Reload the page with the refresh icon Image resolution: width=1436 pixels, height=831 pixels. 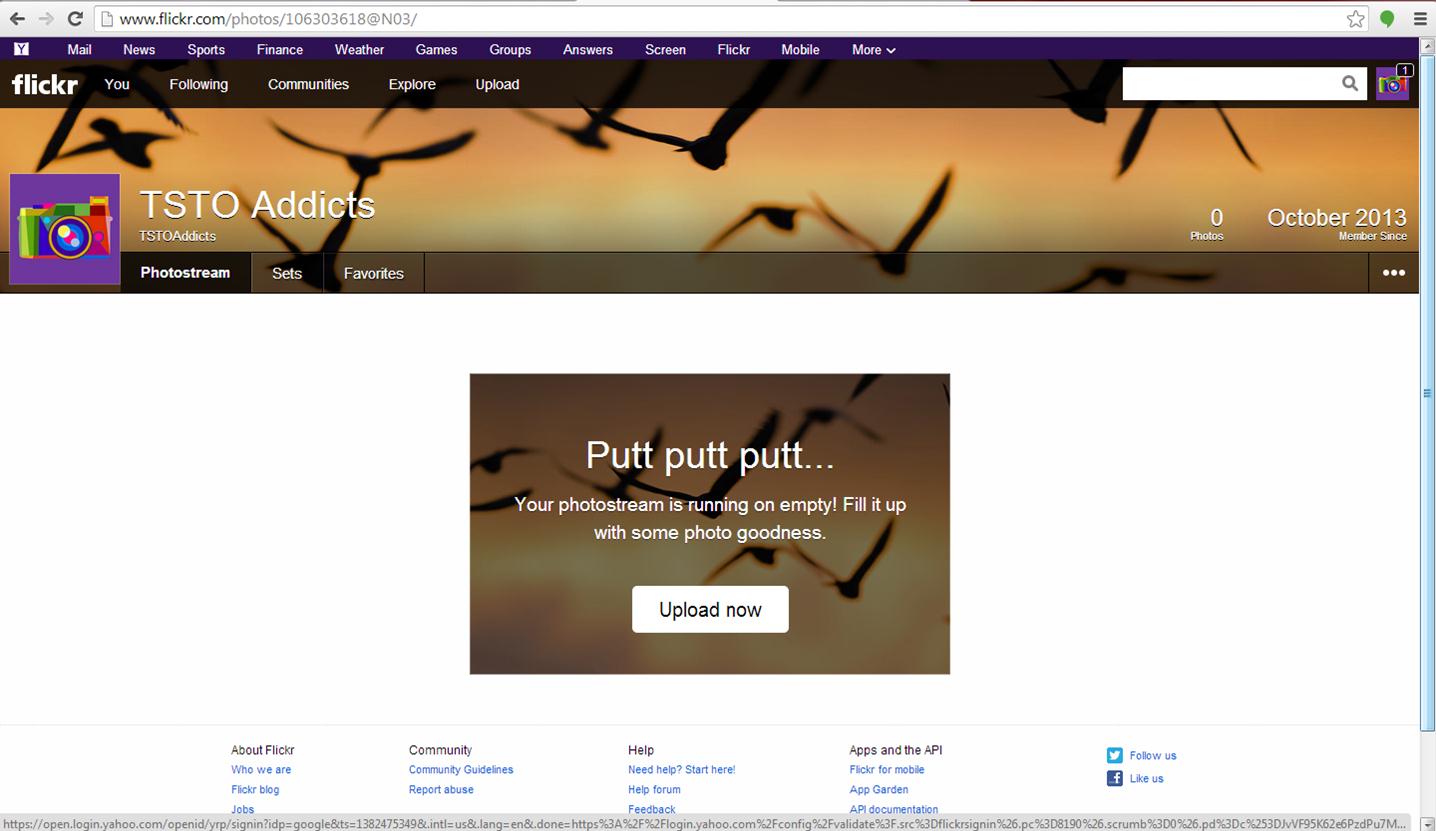[x=75, y=19]
